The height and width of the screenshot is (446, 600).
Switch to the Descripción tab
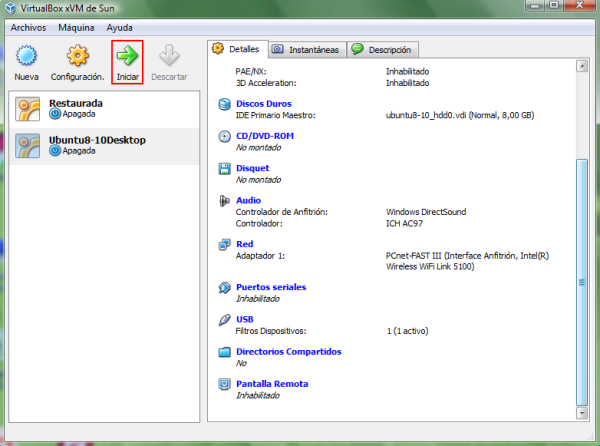[383, 49]
